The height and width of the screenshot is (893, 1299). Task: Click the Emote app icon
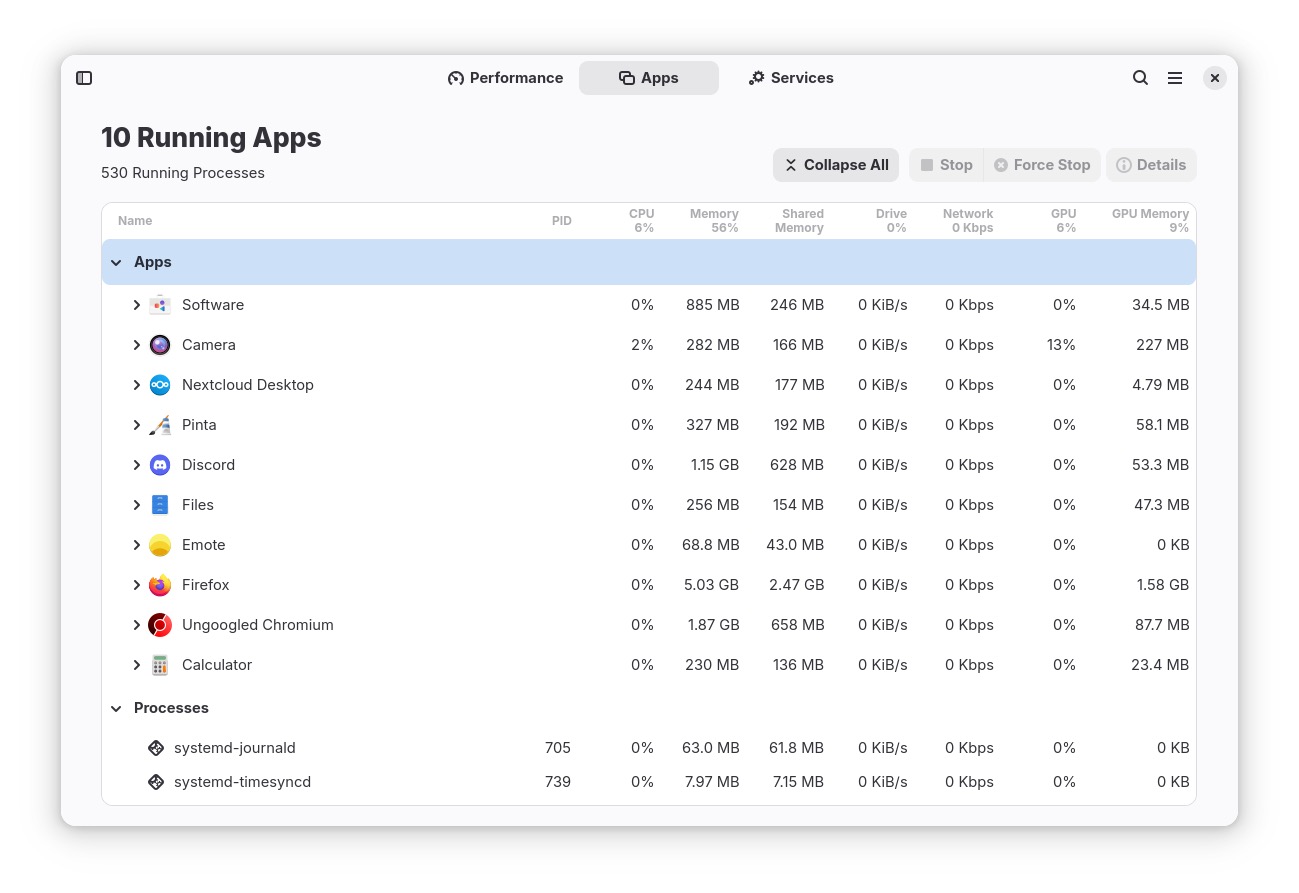click(x=160, y=545)
